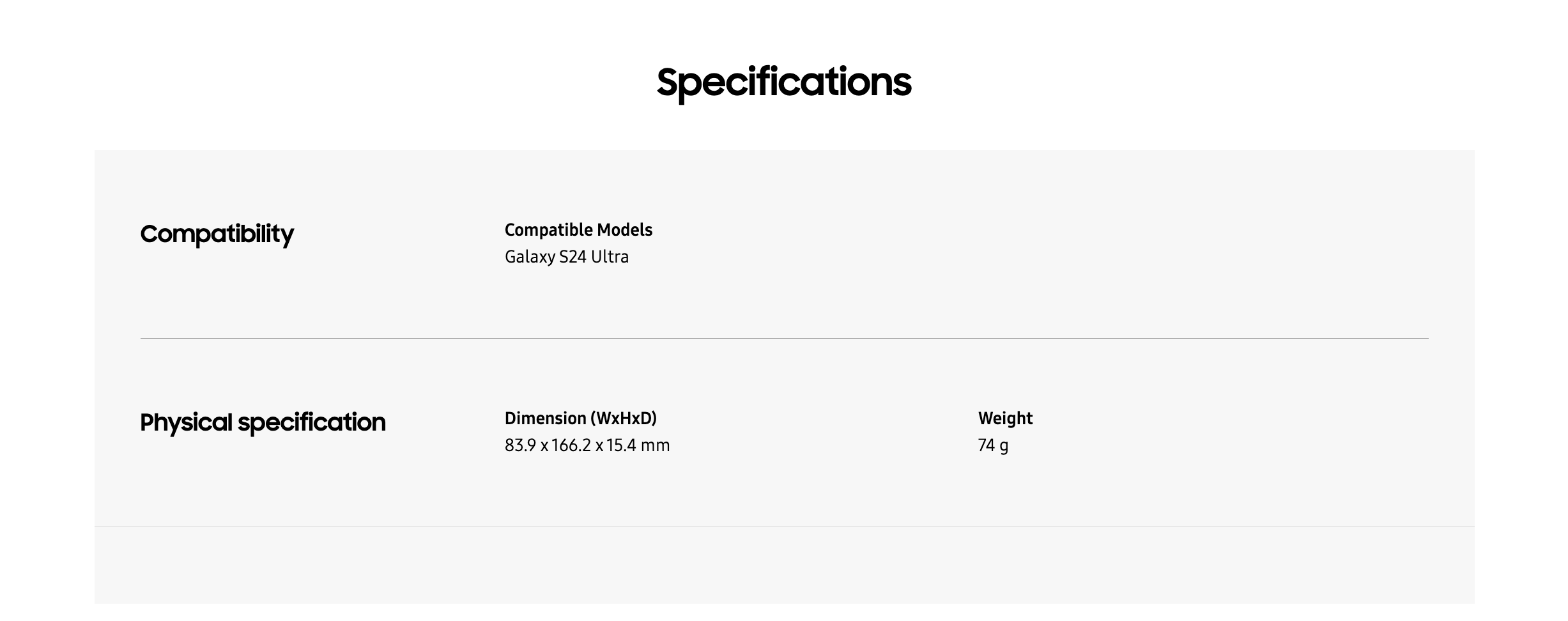This screenshot has height=621, width=1568.
Task: Click the mm unit after the dimensions
Action: (655, 445)
